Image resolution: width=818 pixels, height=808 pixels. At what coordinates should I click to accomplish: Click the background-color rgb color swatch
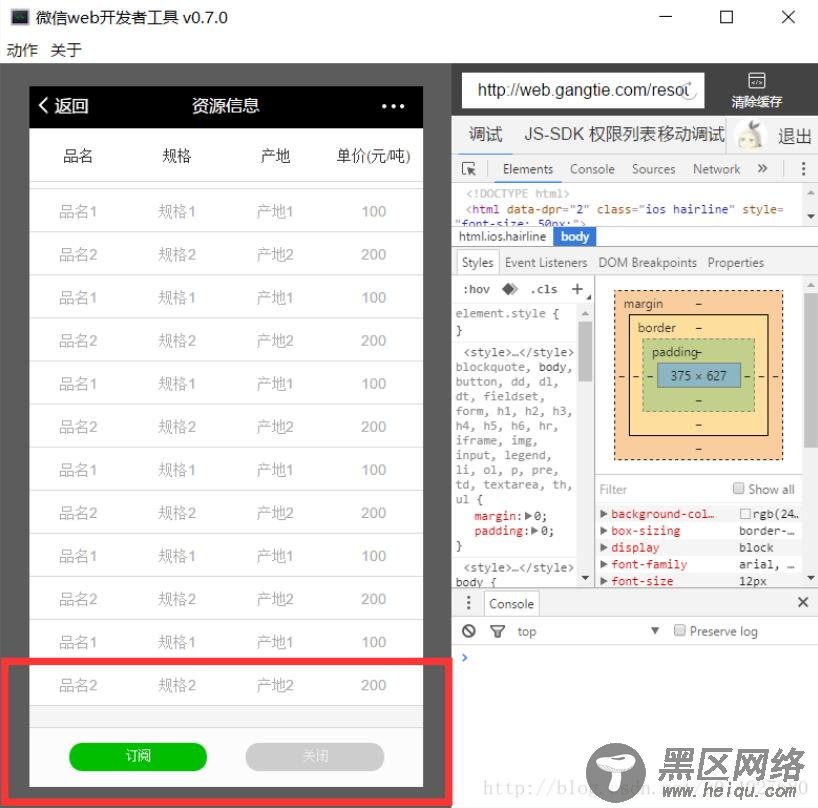(745, 514)
